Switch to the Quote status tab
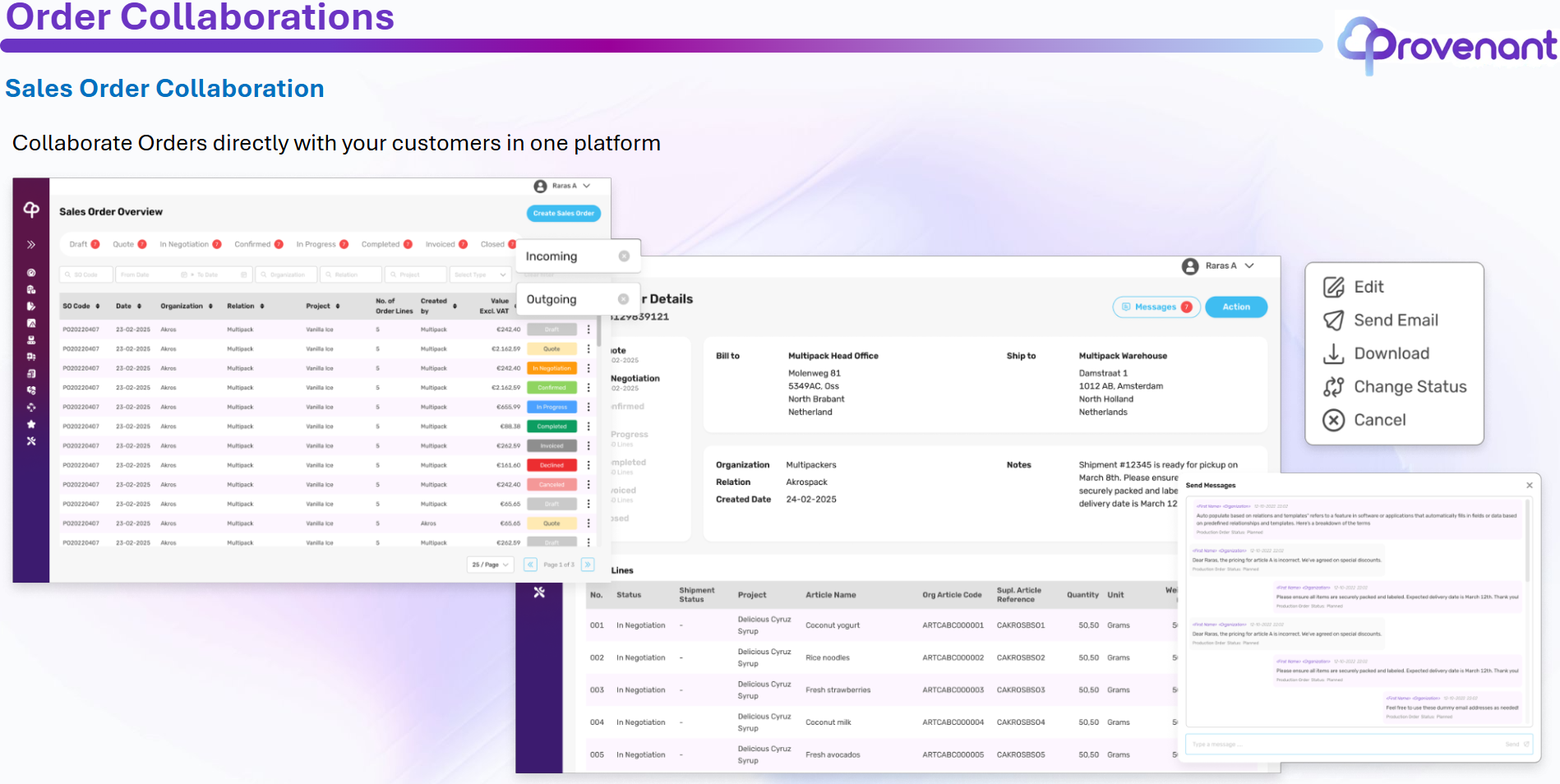 (x=130, y=244)
